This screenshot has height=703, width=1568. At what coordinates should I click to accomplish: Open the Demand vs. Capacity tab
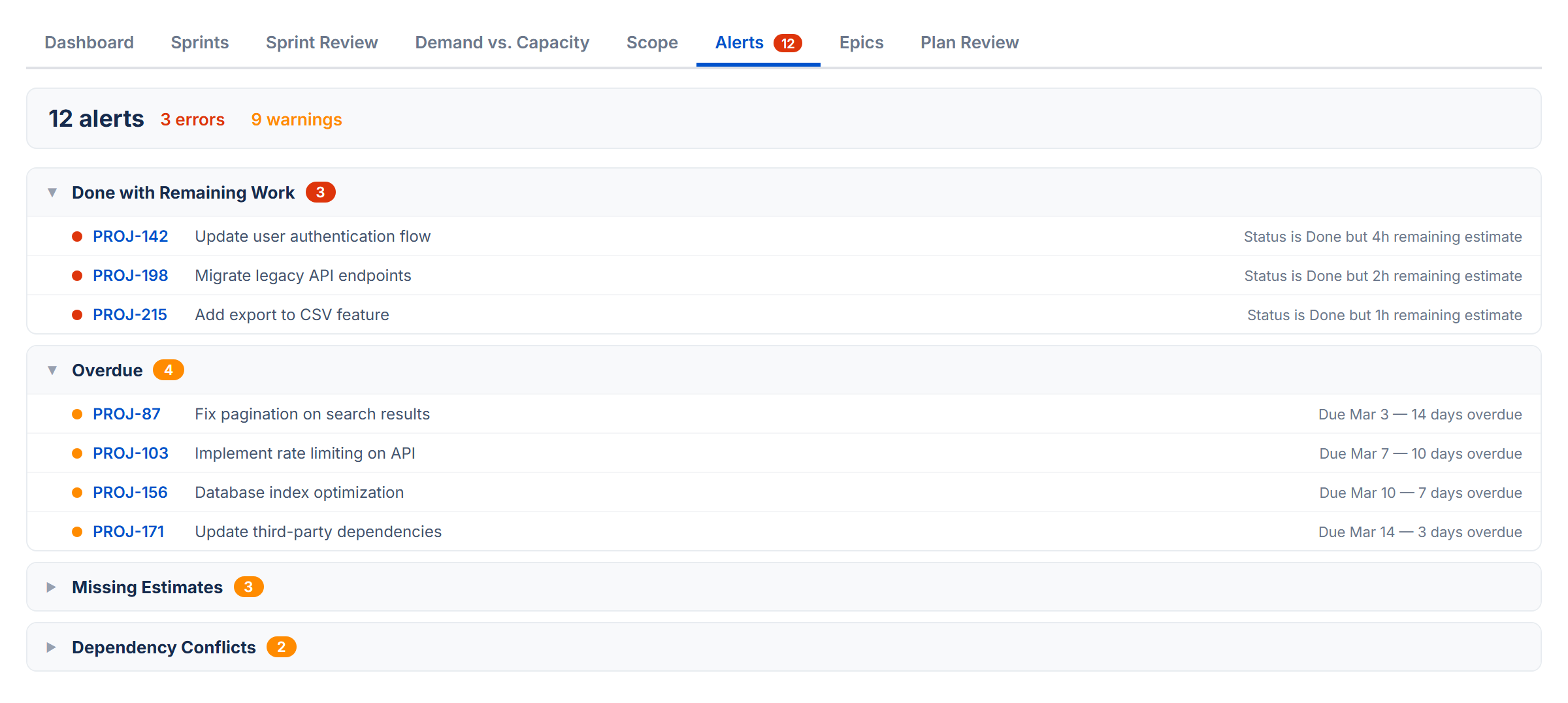click(x=502, y=42)
